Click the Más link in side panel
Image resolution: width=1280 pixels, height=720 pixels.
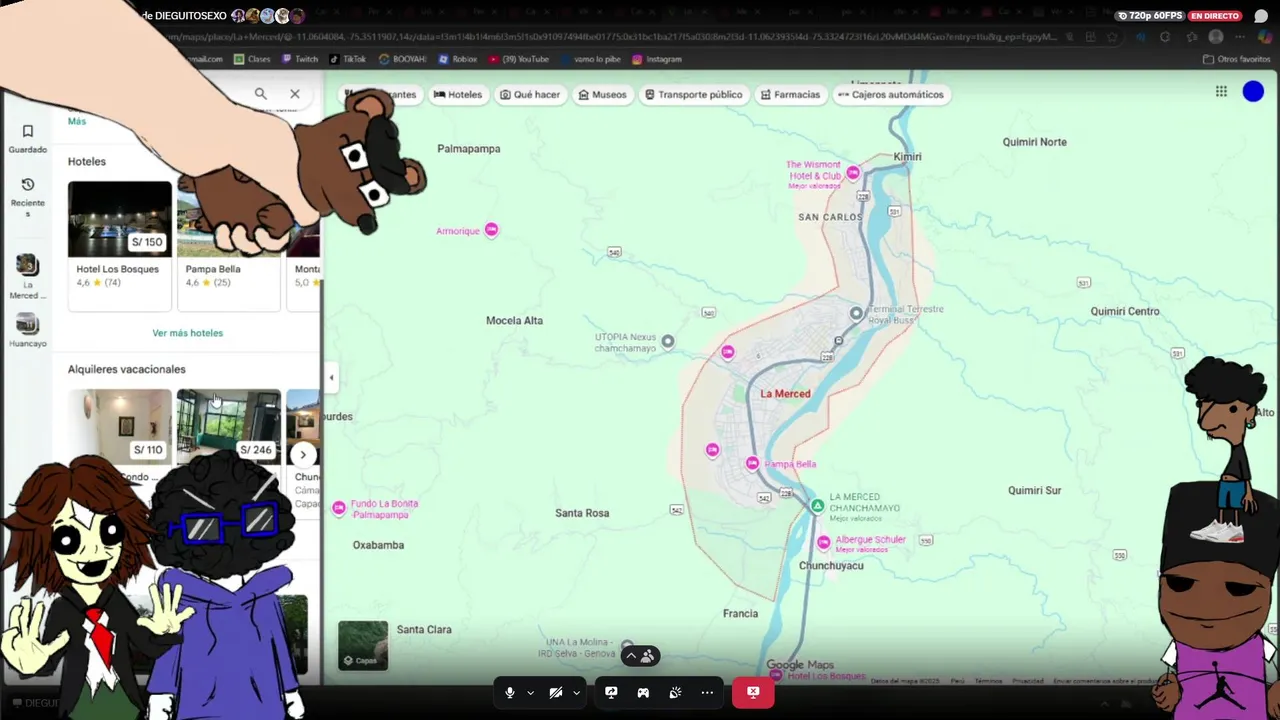click(x=77, y=121)
